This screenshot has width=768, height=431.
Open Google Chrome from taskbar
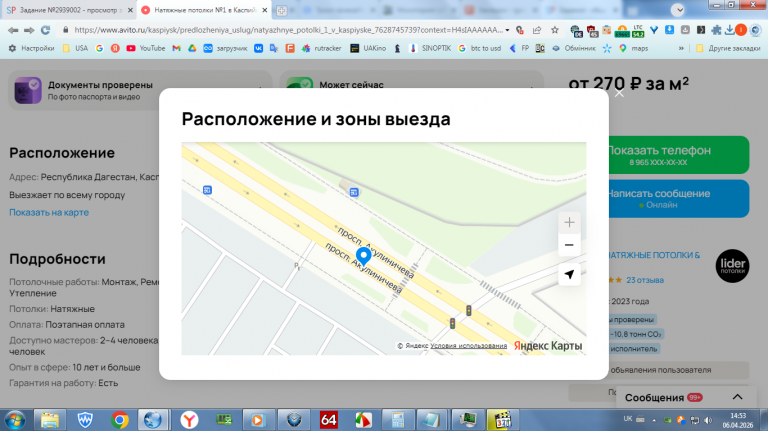click(120, 420)
